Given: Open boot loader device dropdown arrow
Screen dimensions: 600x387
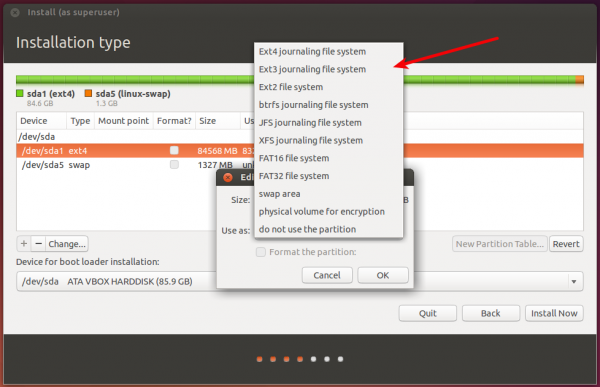Looking at the screenshot, I should pyautogui.click(x=574, y=282).
